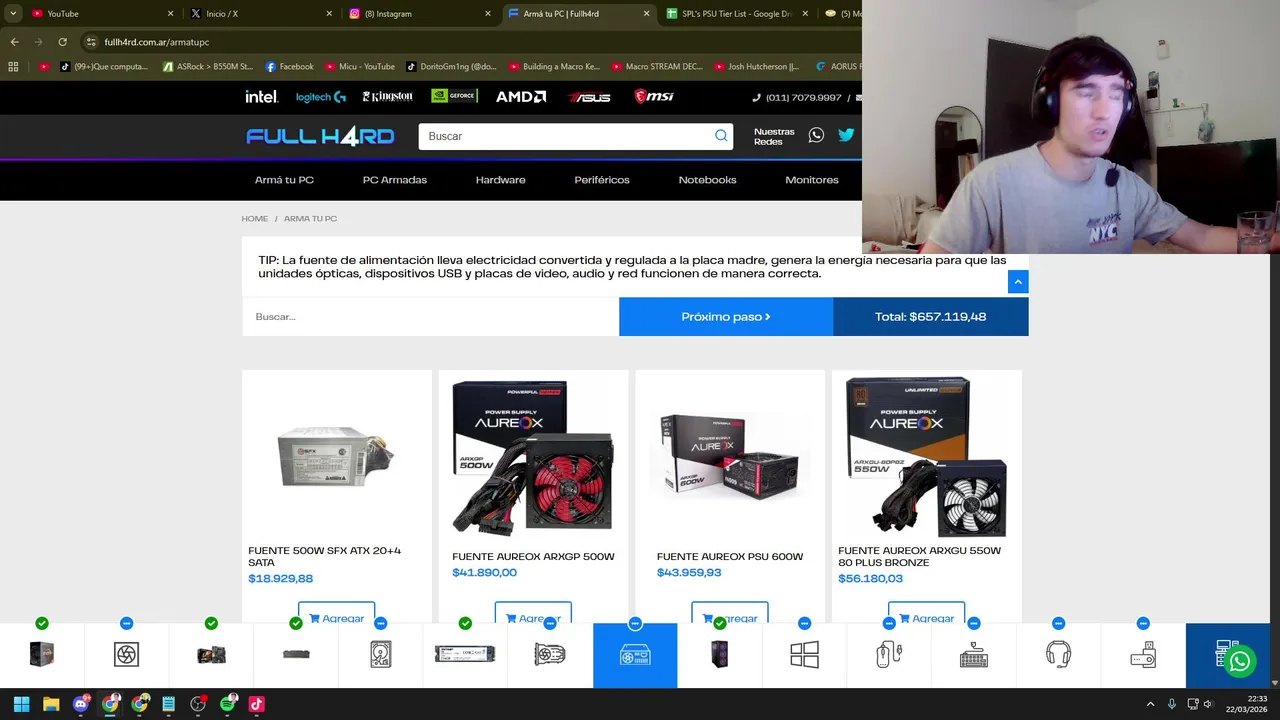
Task: Open the mouse step icon
Action: [889, 655]
